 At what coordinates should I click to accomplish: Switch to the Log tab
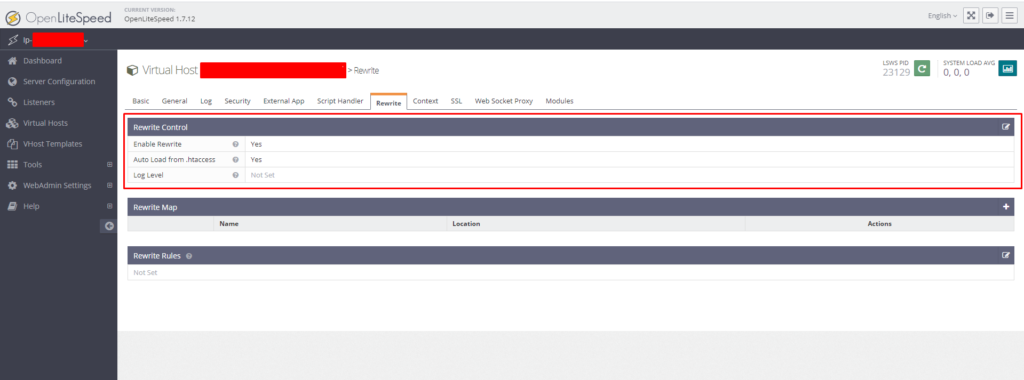[x=206, y=101]
